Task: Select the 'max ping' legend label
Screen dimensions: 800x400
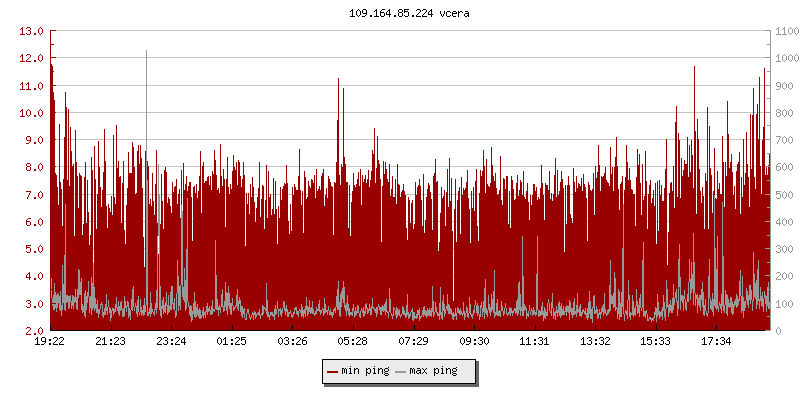Action: pos(434,371)
